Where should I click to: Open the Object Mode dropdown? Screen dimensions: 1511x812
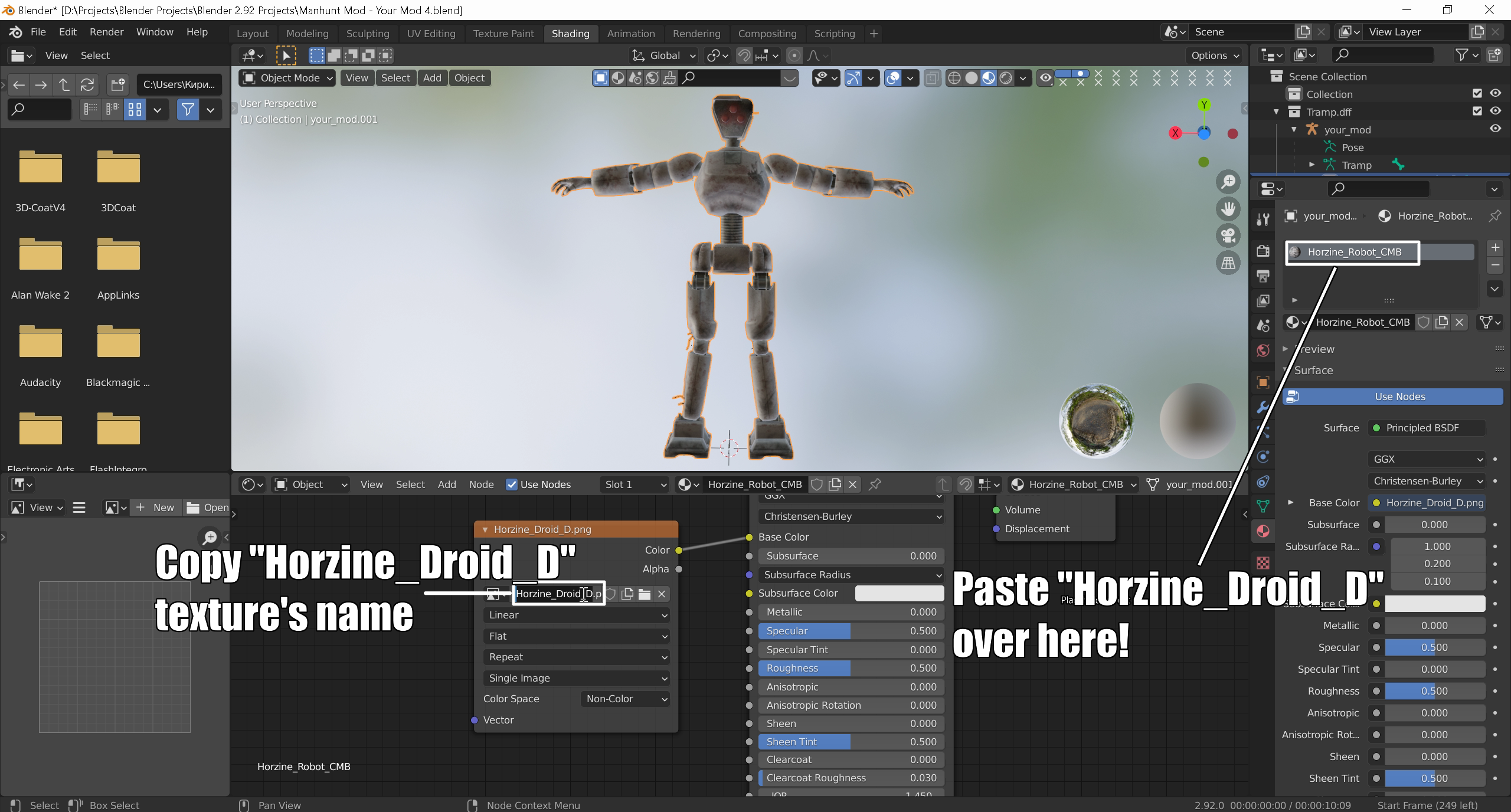(288, 78)
